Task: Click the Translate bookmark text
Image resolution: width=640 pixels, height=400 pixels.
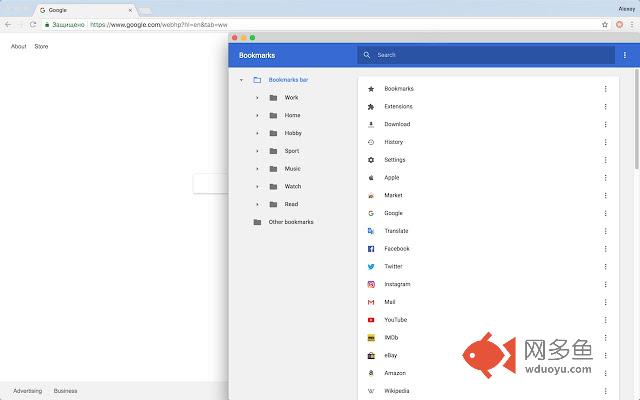Action: tap(396, 231)
